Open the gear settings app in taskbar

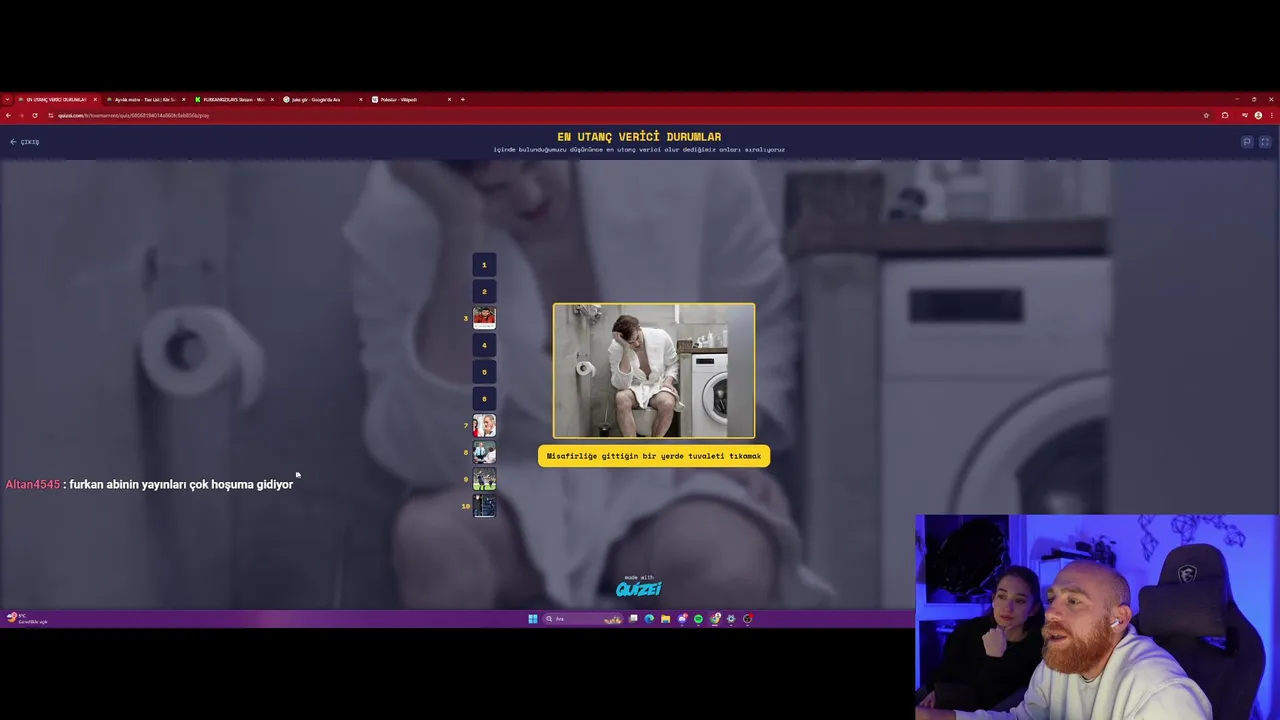[x=731, y=619]
